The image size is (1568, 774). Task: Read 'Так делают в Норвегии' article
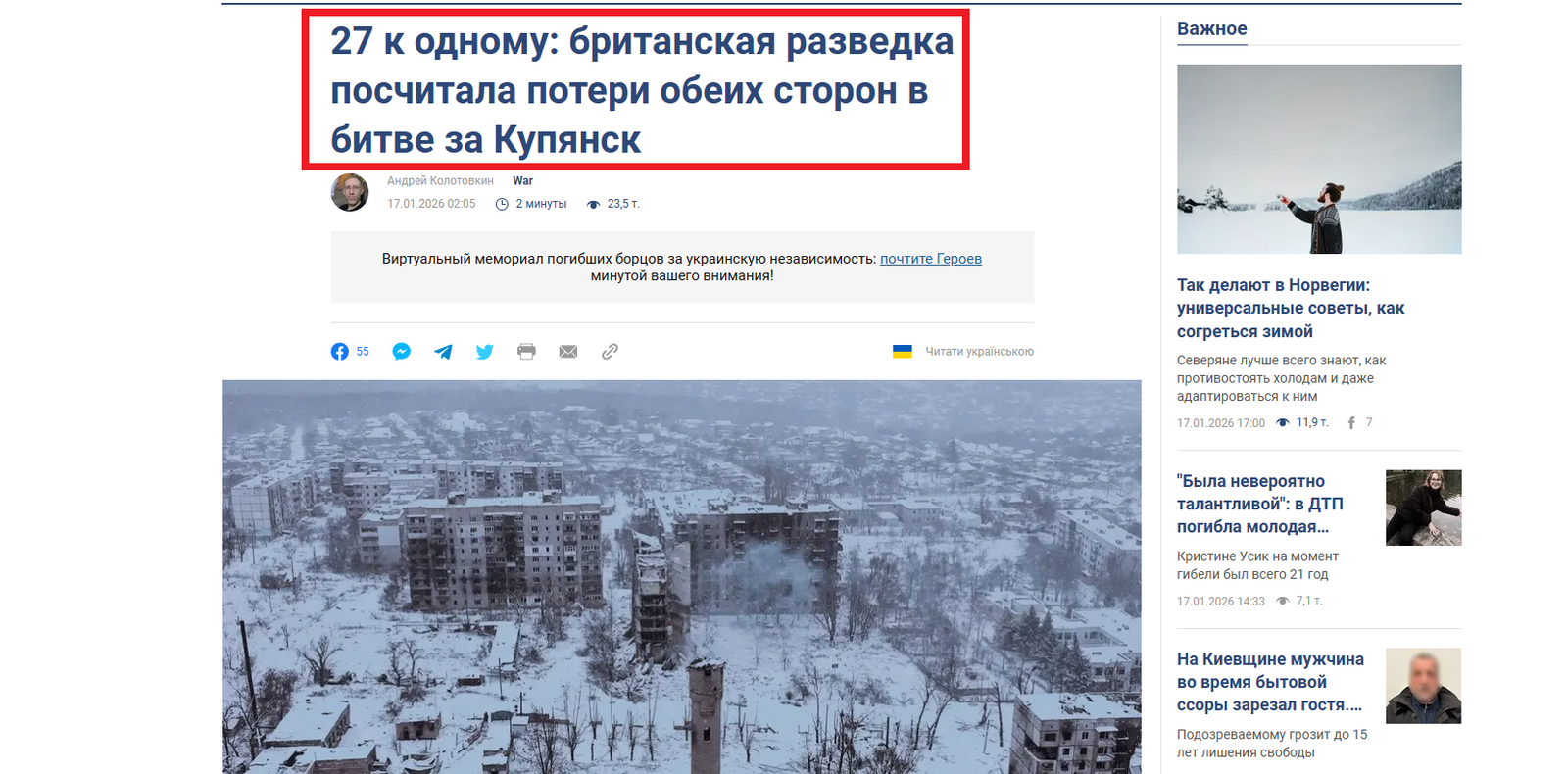1290,308
